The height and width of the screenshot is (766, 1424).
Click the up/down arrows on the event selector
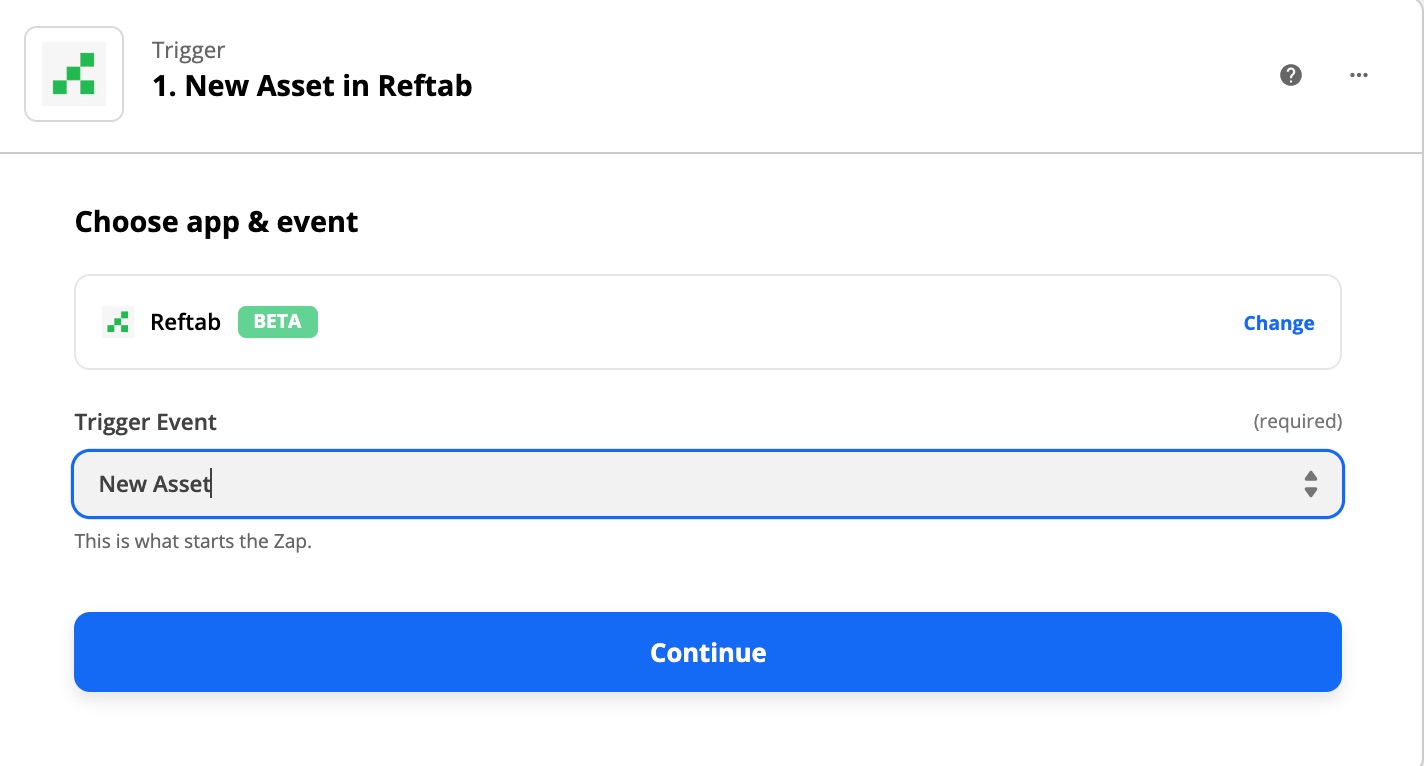click(1310, 484)
